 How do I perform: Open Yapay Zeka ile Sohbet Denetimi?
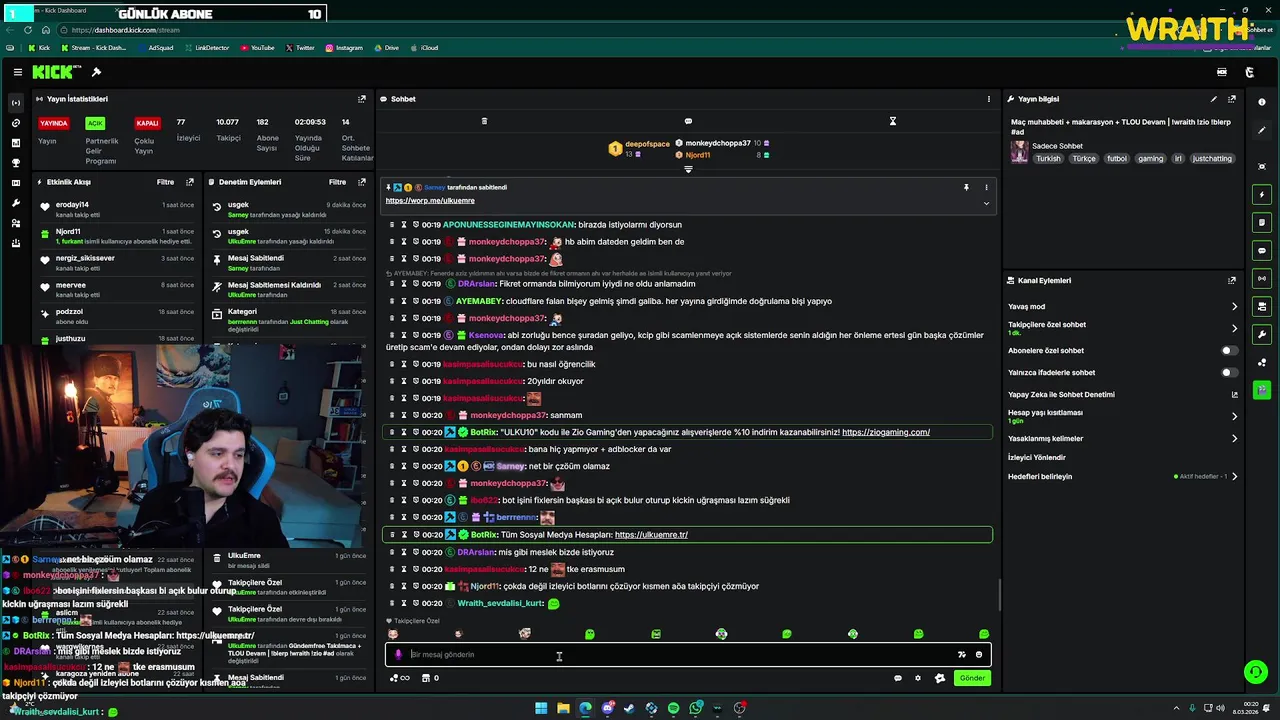[x=1061, y=395]
